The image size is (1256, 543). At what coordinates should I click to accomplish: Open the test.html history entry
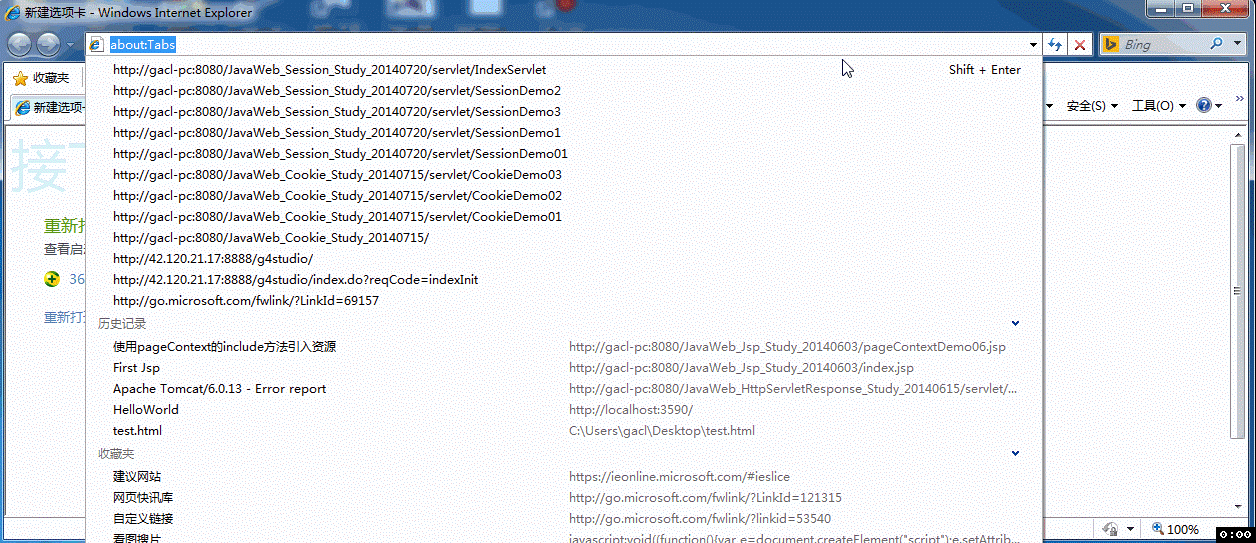pos(564,431)
